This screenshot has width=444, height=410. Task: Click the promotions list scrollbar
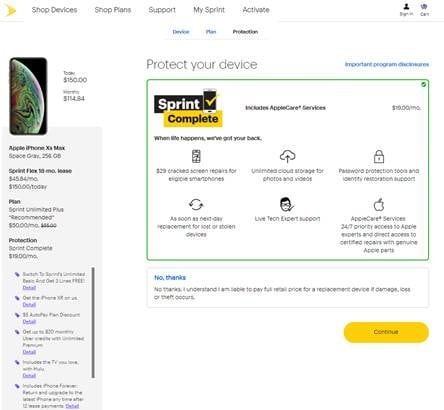93,323
